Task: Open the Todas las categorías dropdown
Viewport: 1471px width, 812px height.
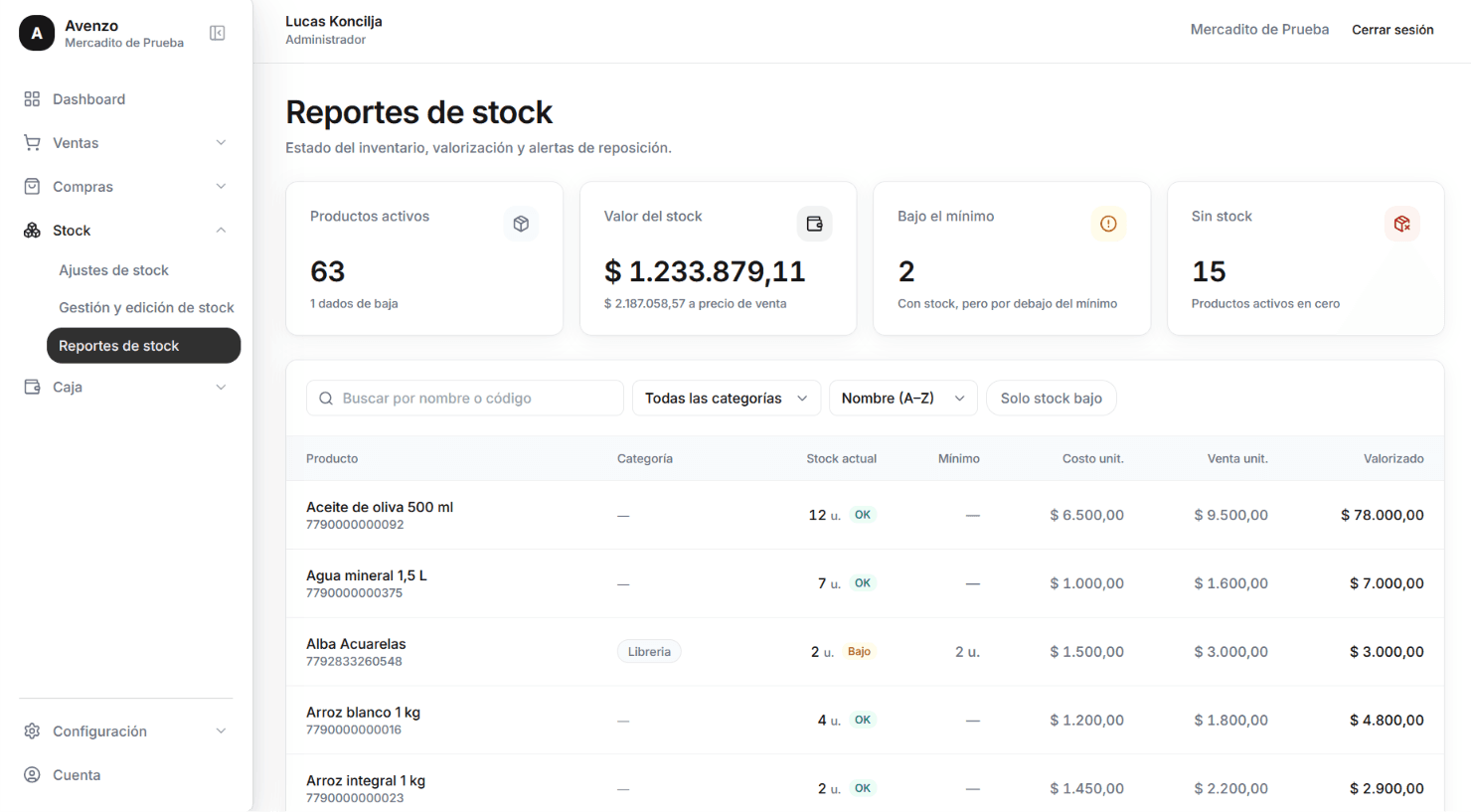Action: [x=727, y=399]
